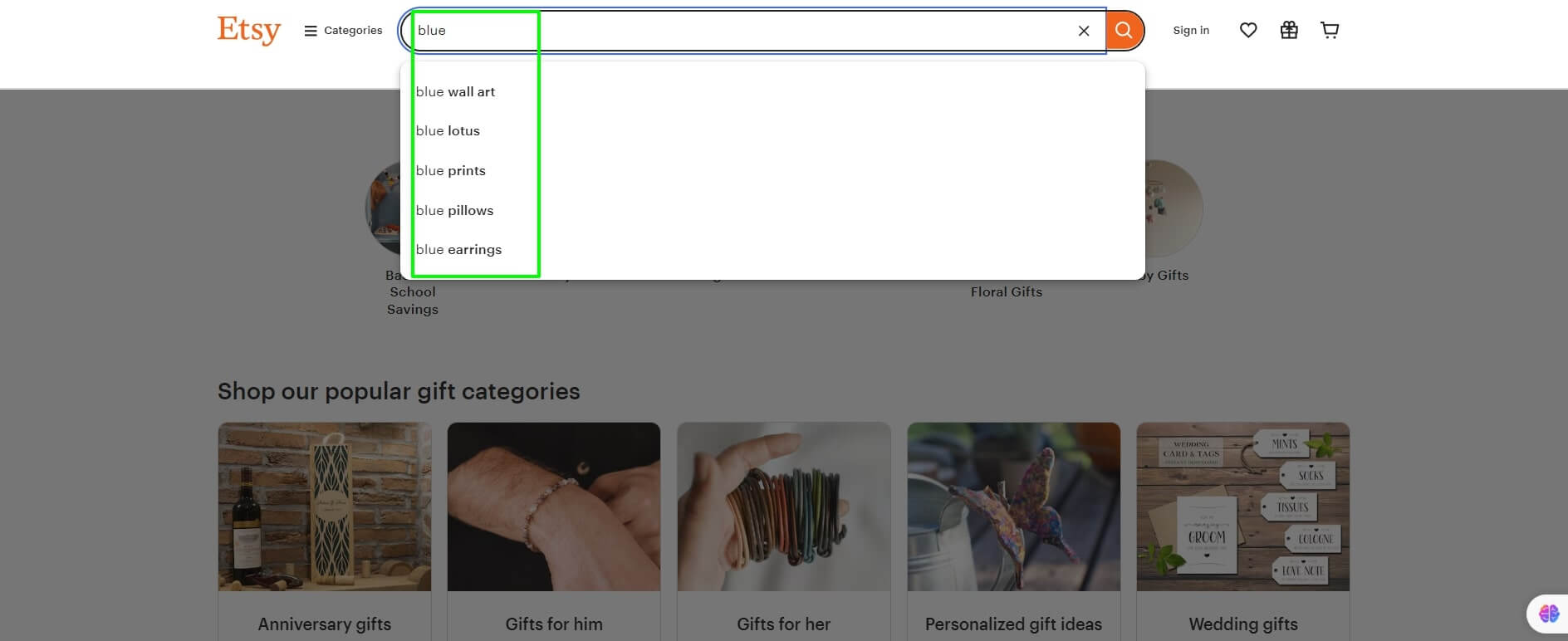The width and height of the screenshot is (1568, 641).
Task: Select the "blue pillows" suggestion
Action: point(454,211)
